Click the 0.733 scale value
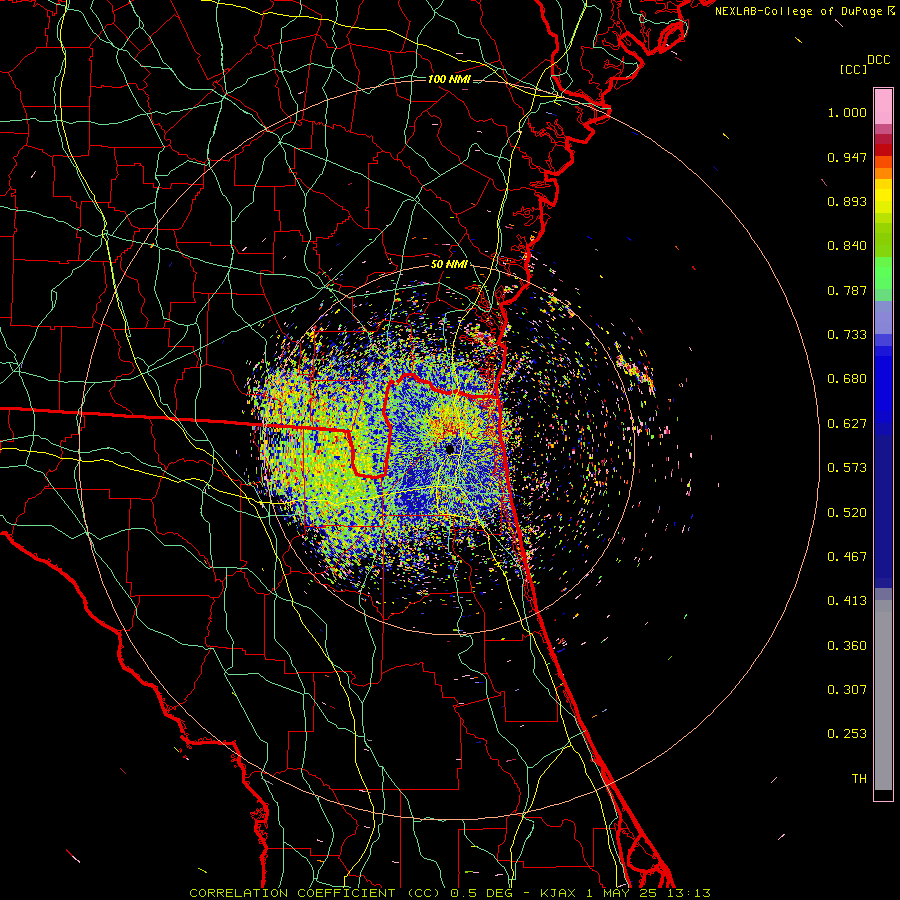This screenshot has height=900, width=900. point(847,335)
